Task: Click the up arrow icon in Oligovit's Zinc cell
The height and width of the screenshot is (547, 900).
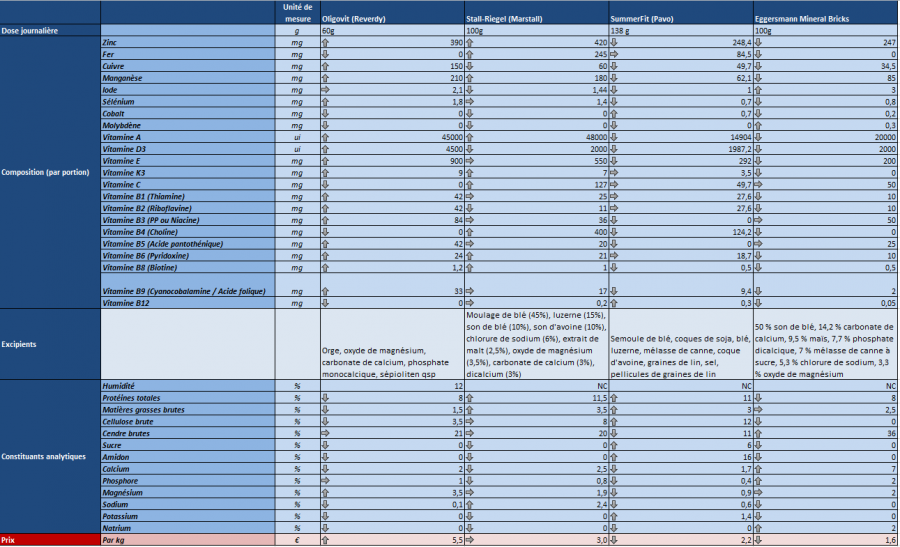Action: coord(325,44)
